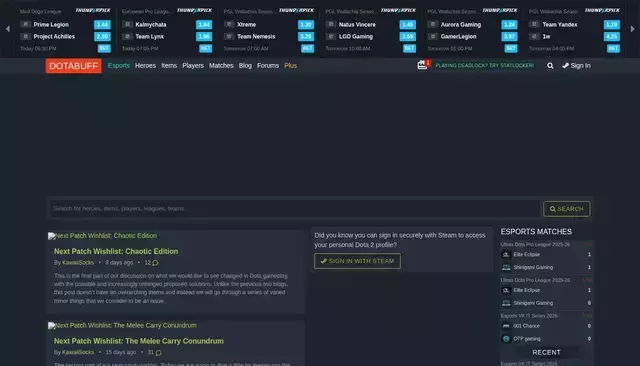Open the Heroes menu item
Image resolution: width=640 pixels, height=366 pixels.
145,66
